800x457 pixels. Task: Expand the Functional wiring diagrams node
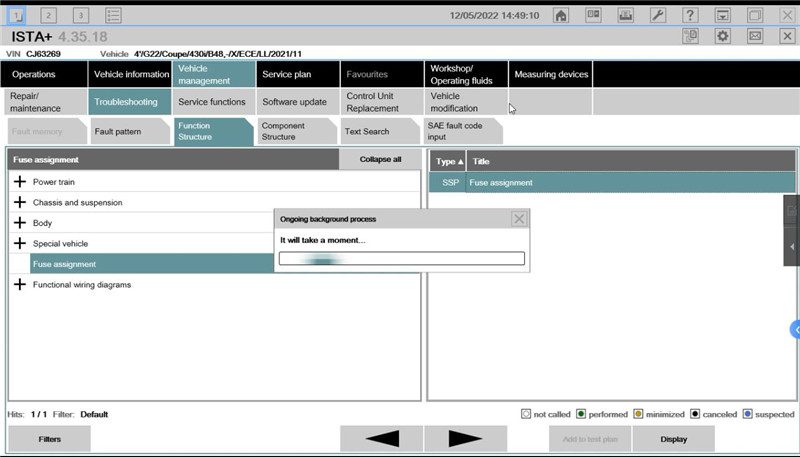(x=20, y=284)
